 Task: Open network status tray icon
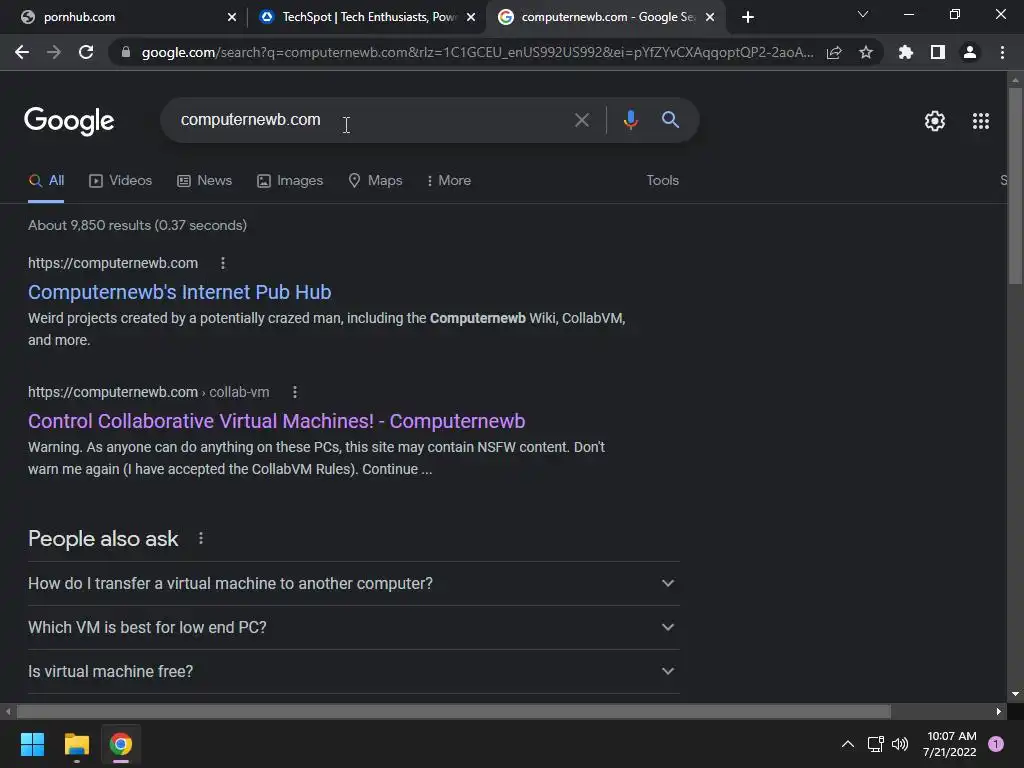[875, 744]
